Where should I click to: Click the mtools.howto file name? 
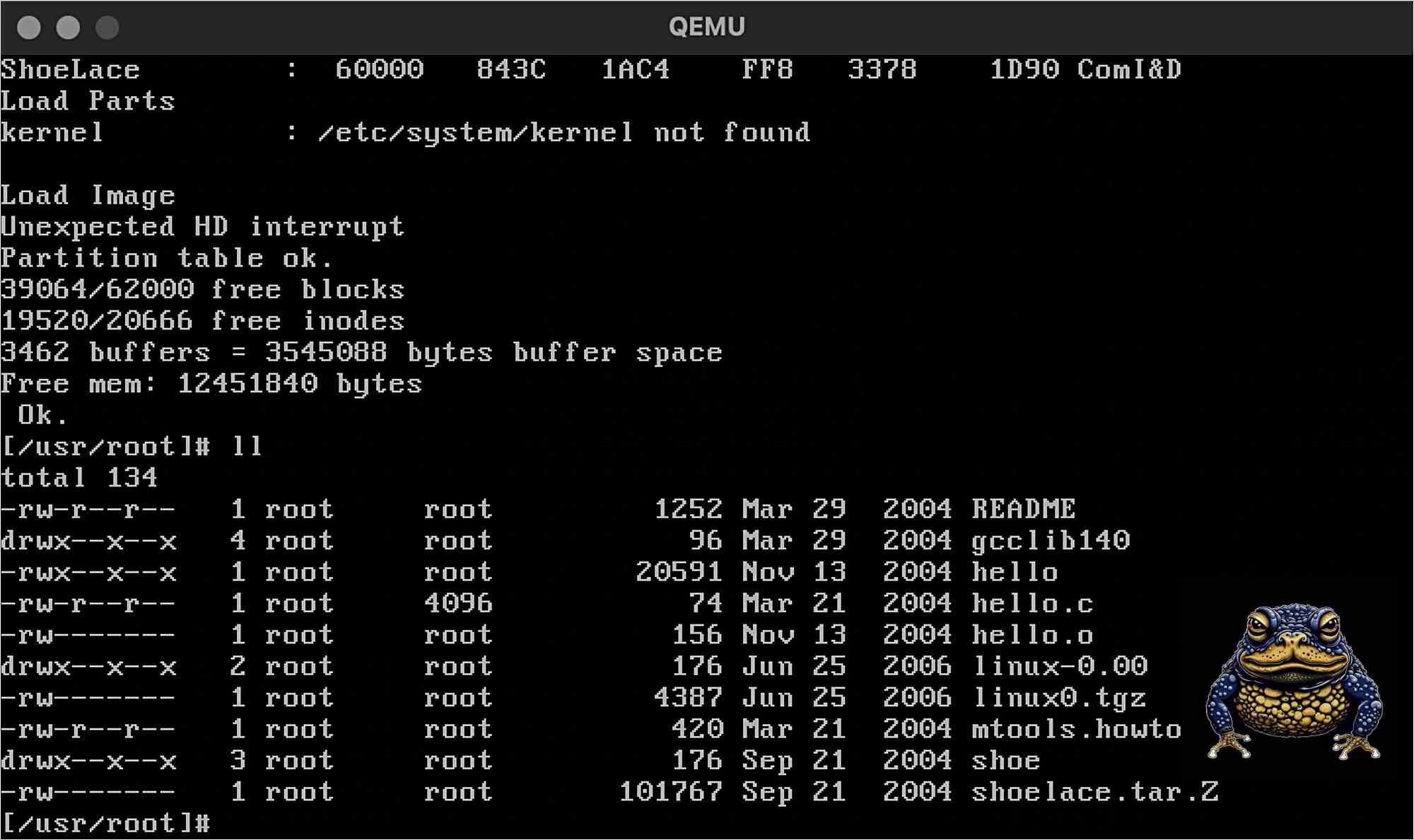click(1077, 729)
